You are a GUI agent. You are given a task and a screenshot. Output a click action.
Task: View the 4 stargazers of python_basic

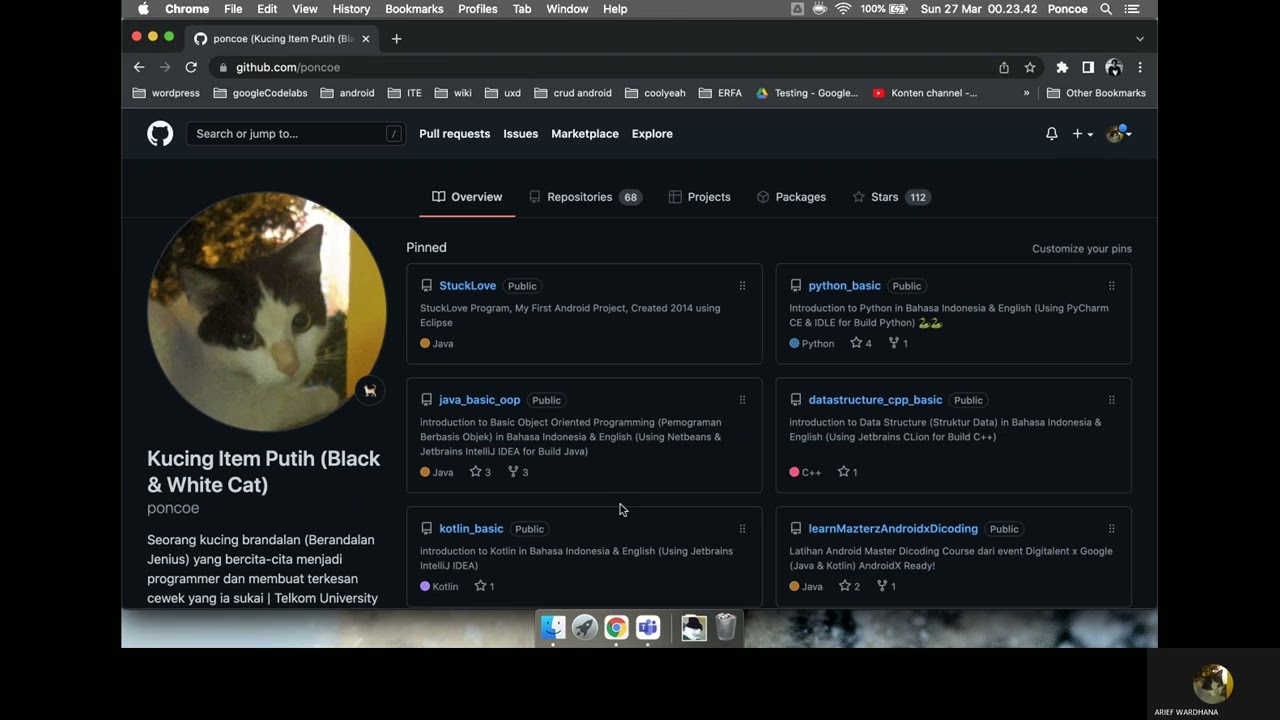[x=860, y=343]
